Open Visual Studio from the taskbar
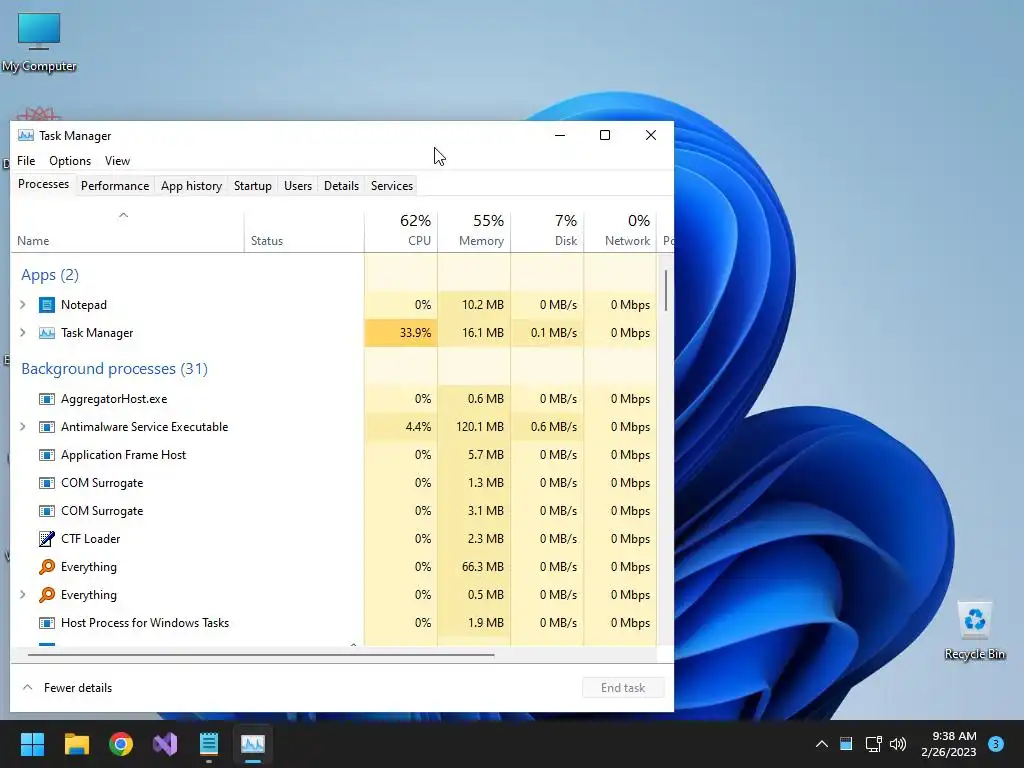Screen dimensions: 1024x768 [x=165, y=744]
